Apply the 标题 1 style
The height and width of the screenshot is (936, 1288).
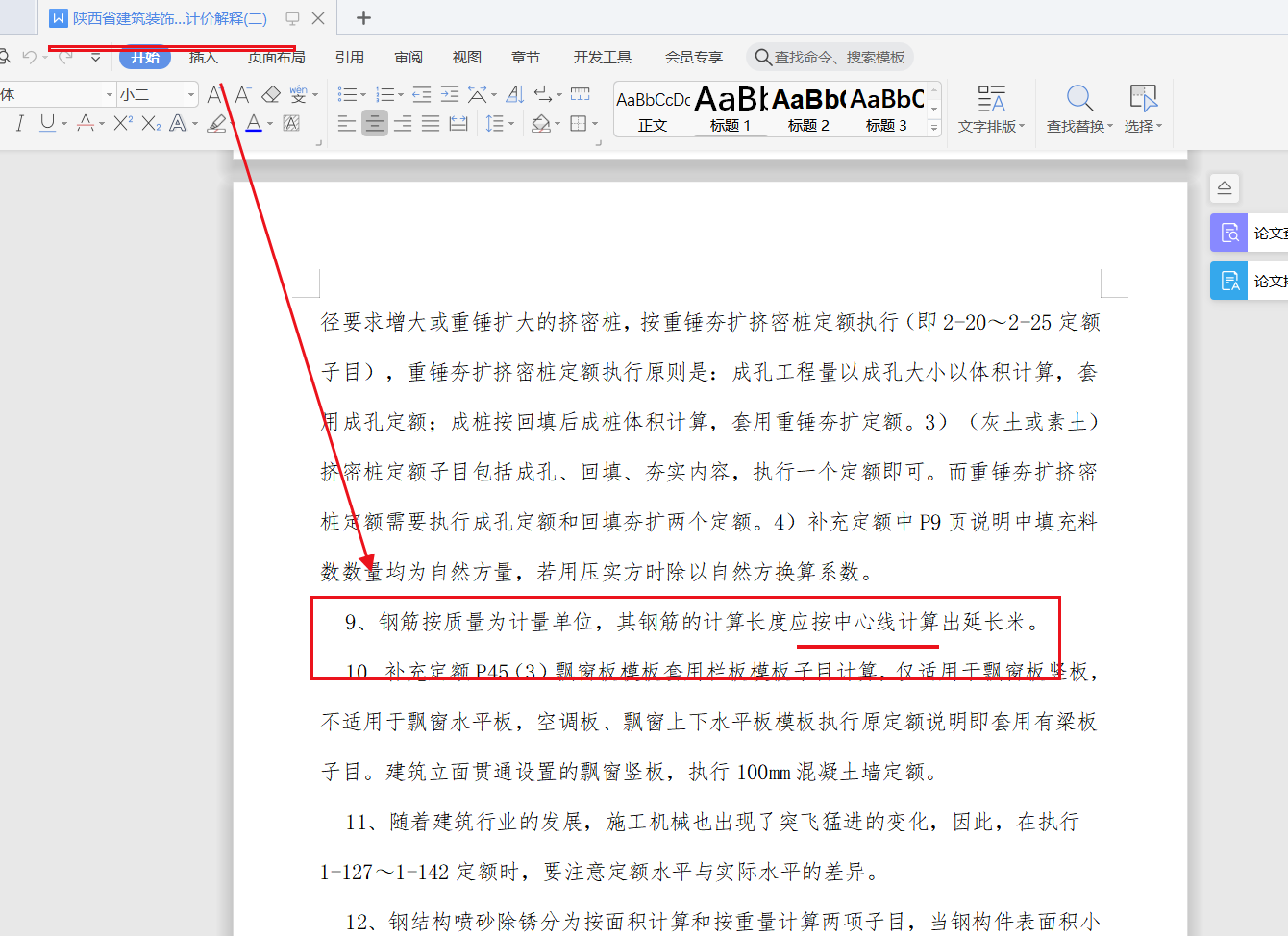point(731,110)
